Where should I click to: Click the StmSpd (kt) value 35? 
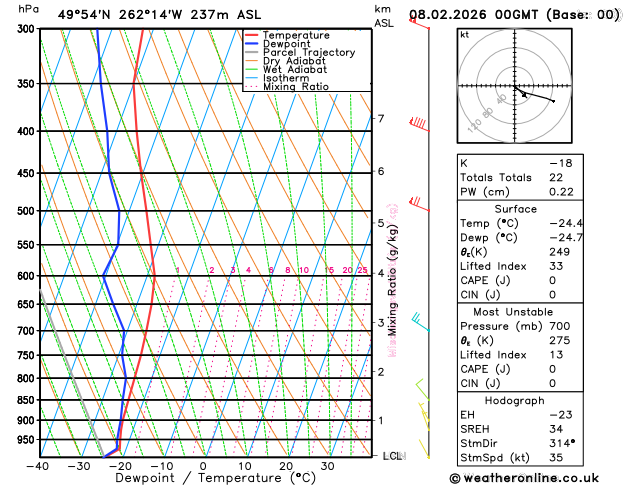pos(556,458)
